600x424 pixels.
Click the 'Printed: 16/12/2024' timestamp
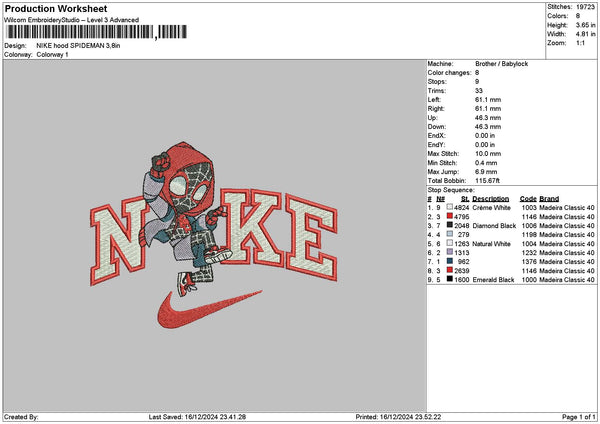click(398, 417)
